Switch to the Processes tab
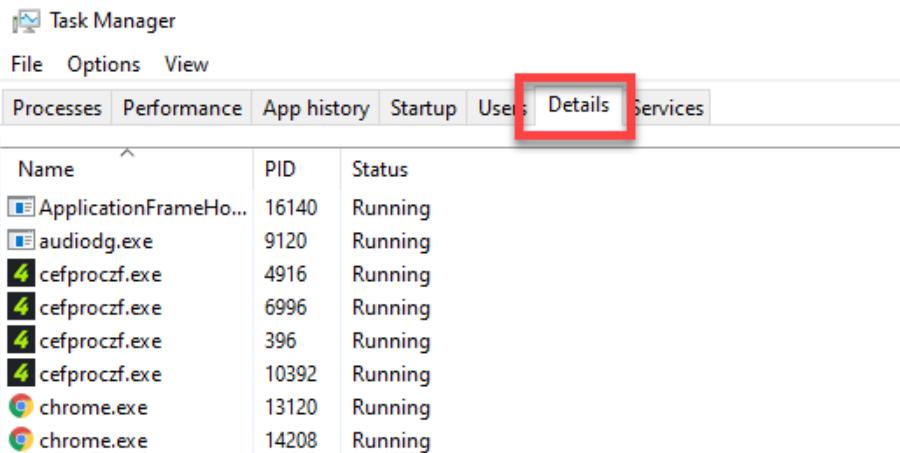Viewport: 900px width, 453px height. click(x=57, y=108)
